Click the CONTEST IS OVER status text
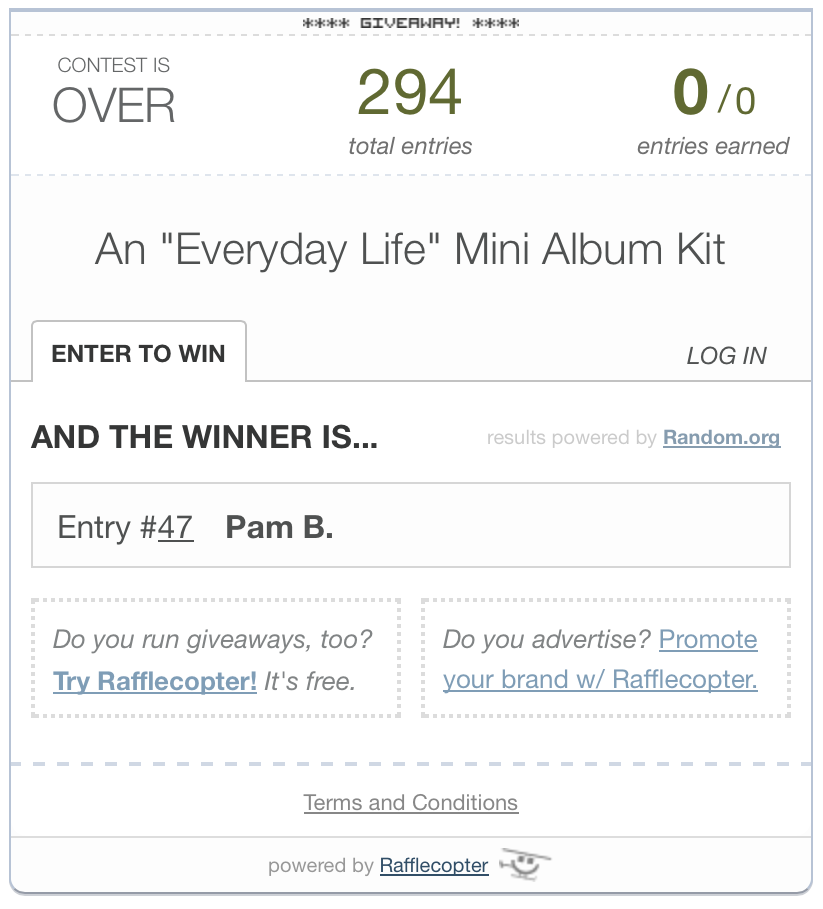 [x=114, y=93]
